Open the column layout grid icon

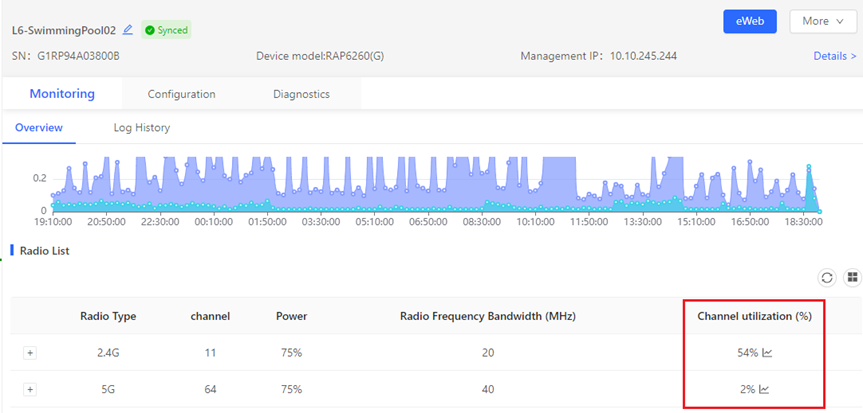coord(852,277)
